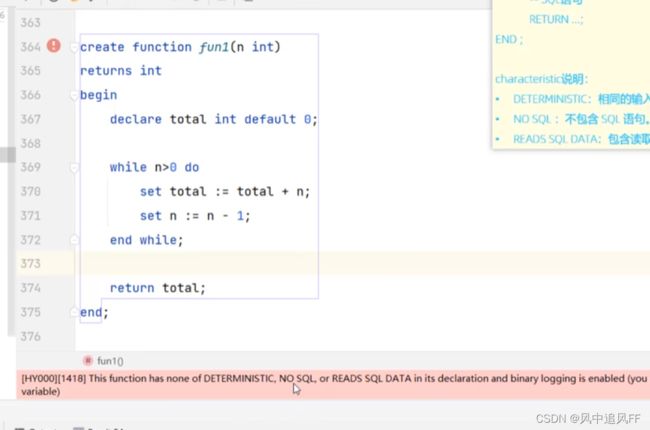Click the 'returns int' code line
The width and height of the screenshot is (650, 430).
point(121,71)
